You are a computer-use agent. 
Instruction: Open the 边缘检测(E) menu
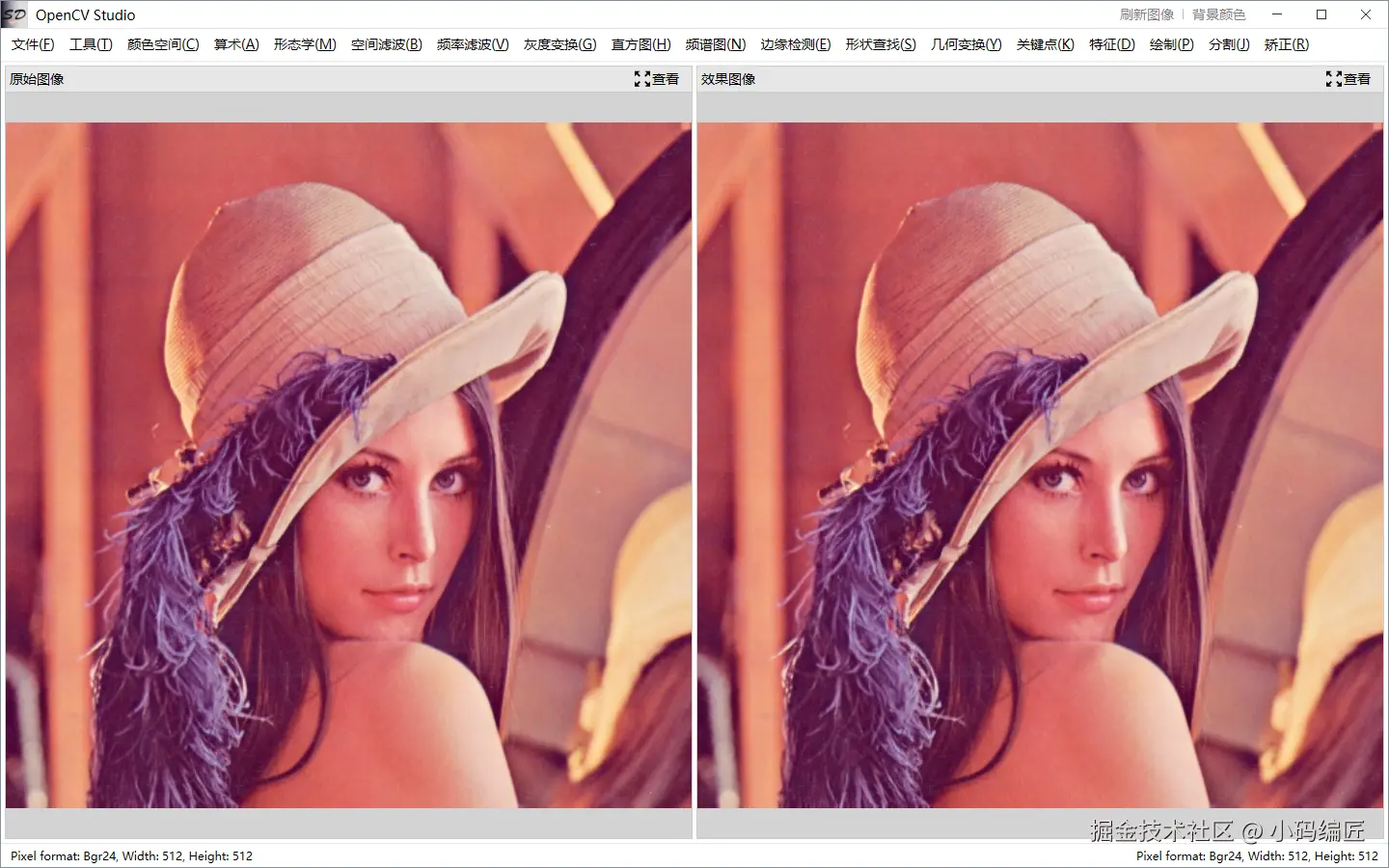[x=796, y=44]
